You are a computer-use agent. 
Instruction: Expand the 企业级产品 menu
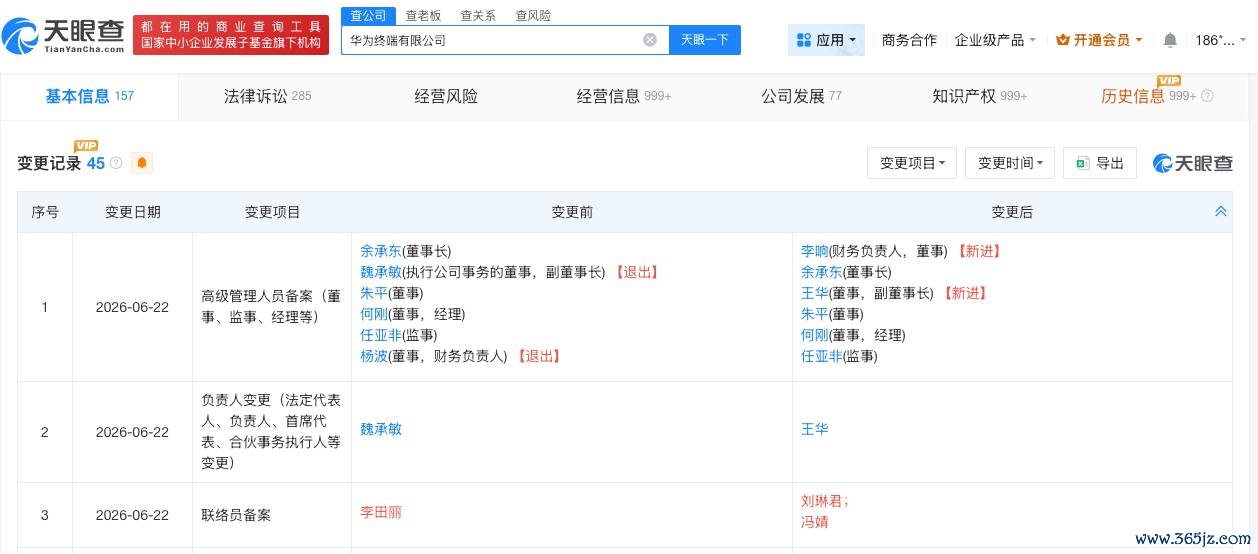tap(995, 40)
